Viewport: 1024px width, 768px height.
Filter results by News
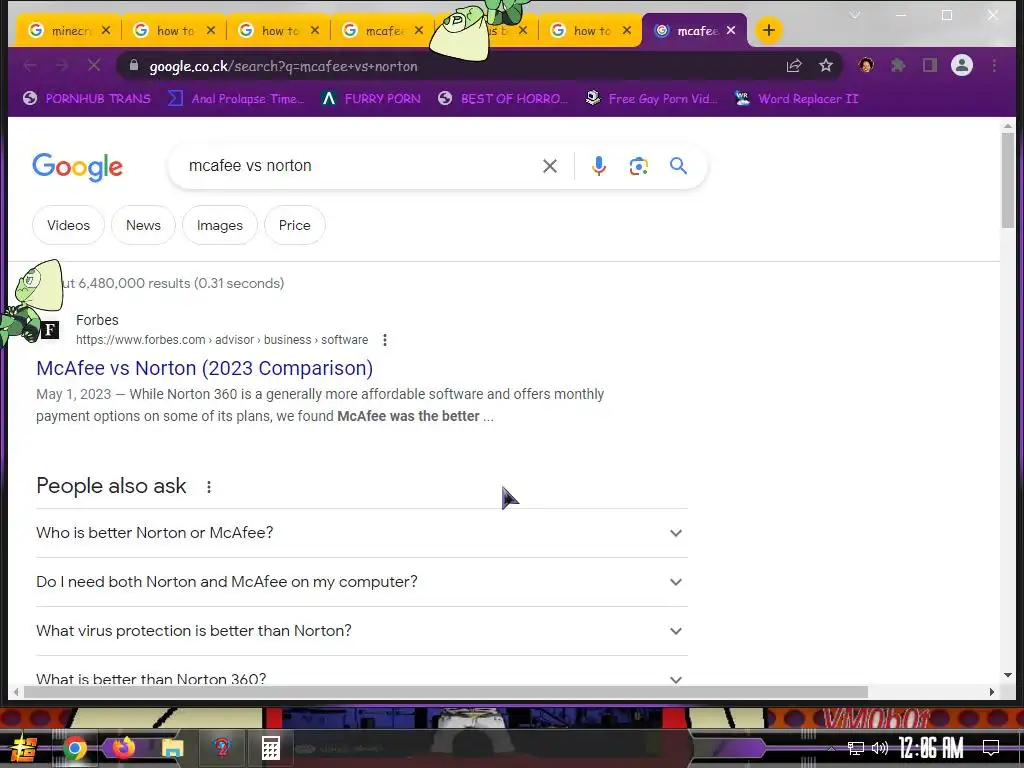143,225
